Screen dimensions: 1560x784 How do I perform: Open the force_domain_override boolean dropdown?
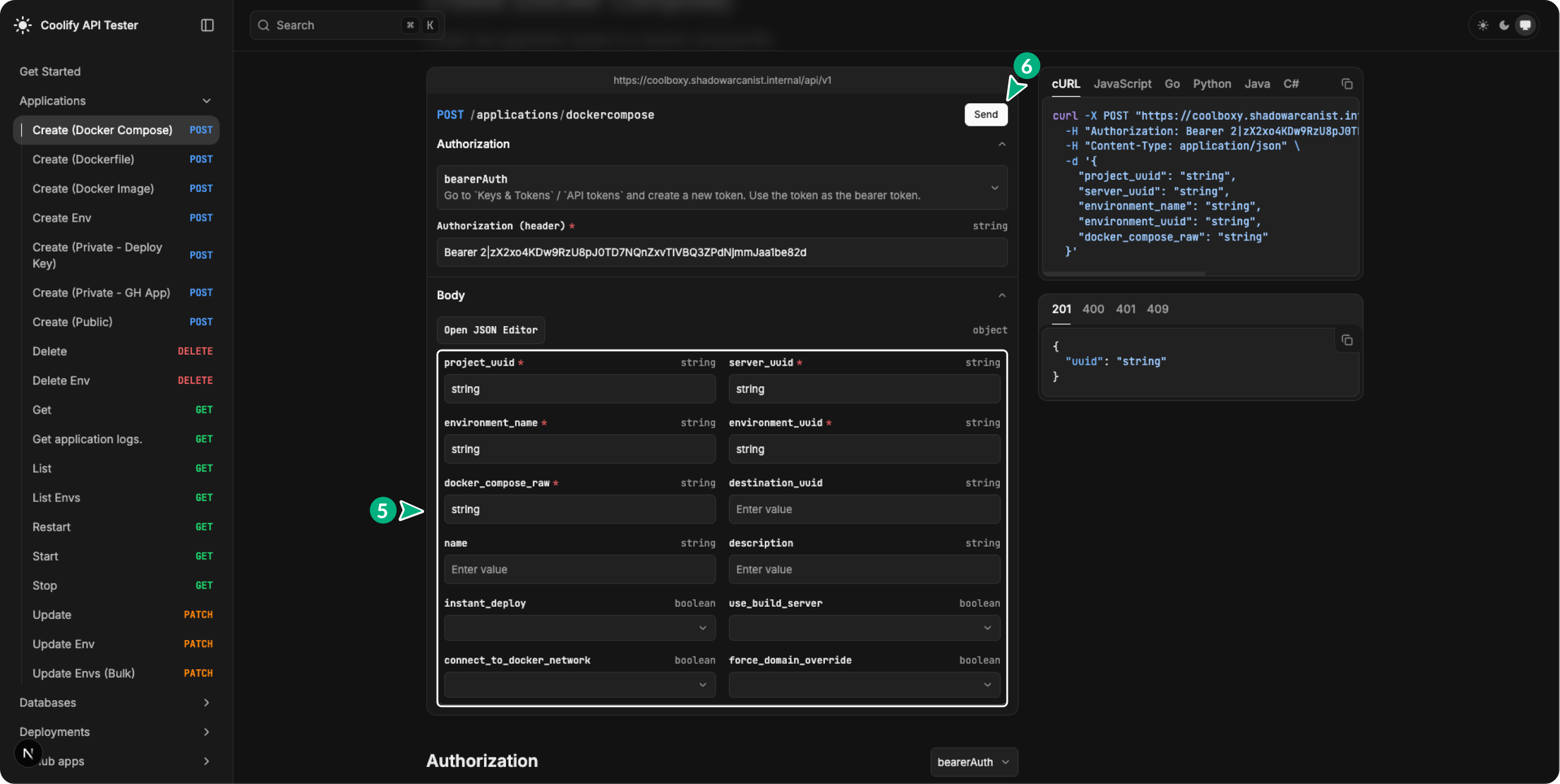[x=864, y=685]
